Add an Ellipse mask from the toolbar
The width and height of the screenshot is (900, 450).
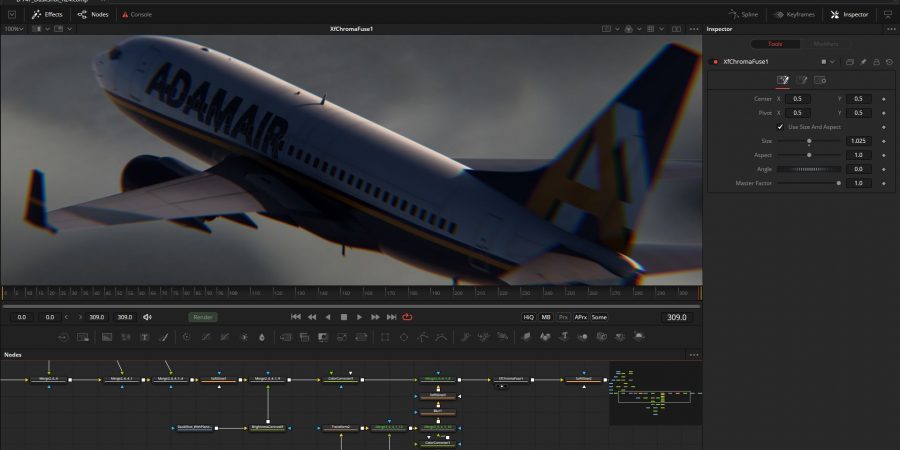[404, 337]
